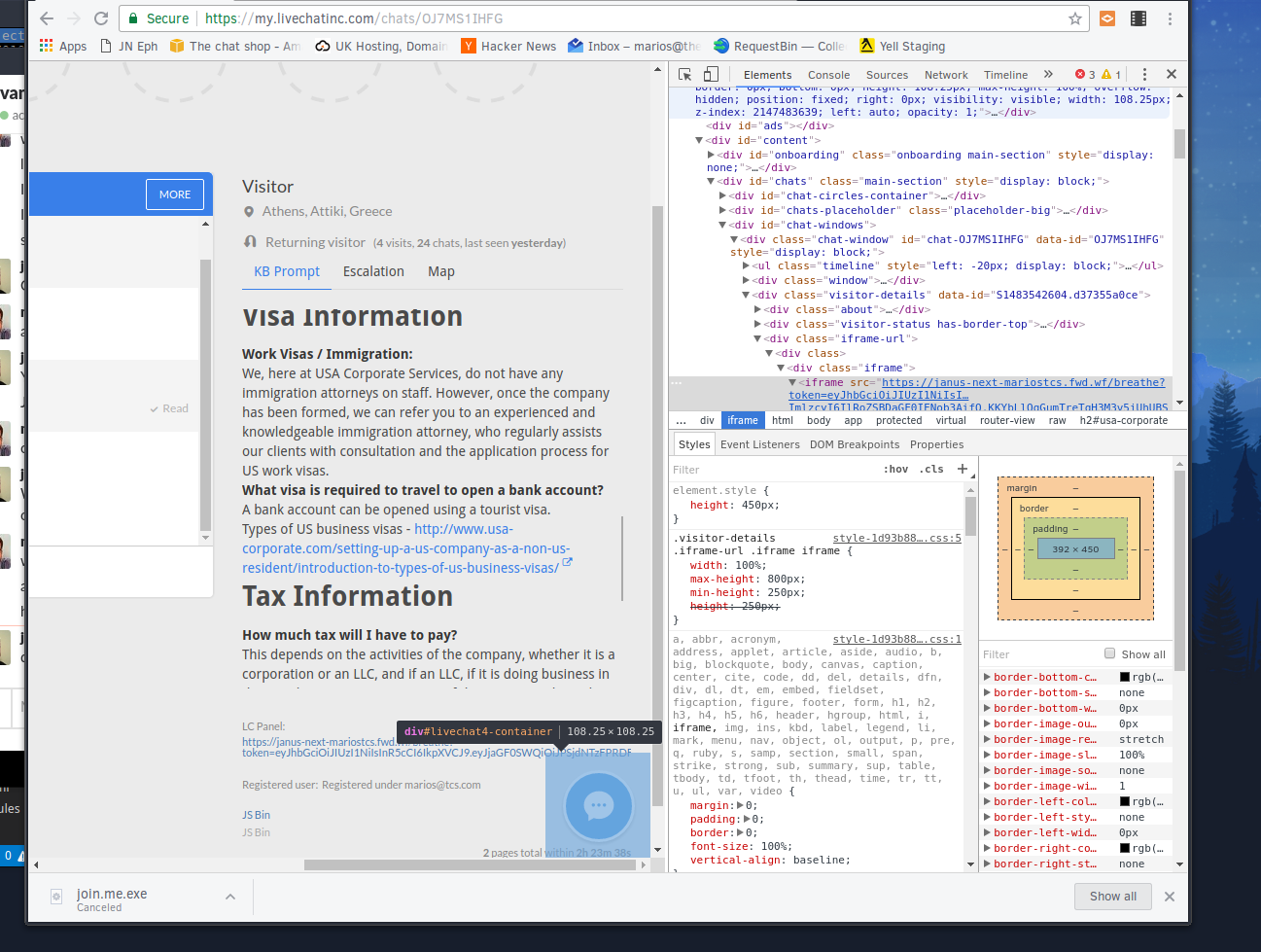Switch to the Console panel
1261x952 pixels.
pos(828,75)
